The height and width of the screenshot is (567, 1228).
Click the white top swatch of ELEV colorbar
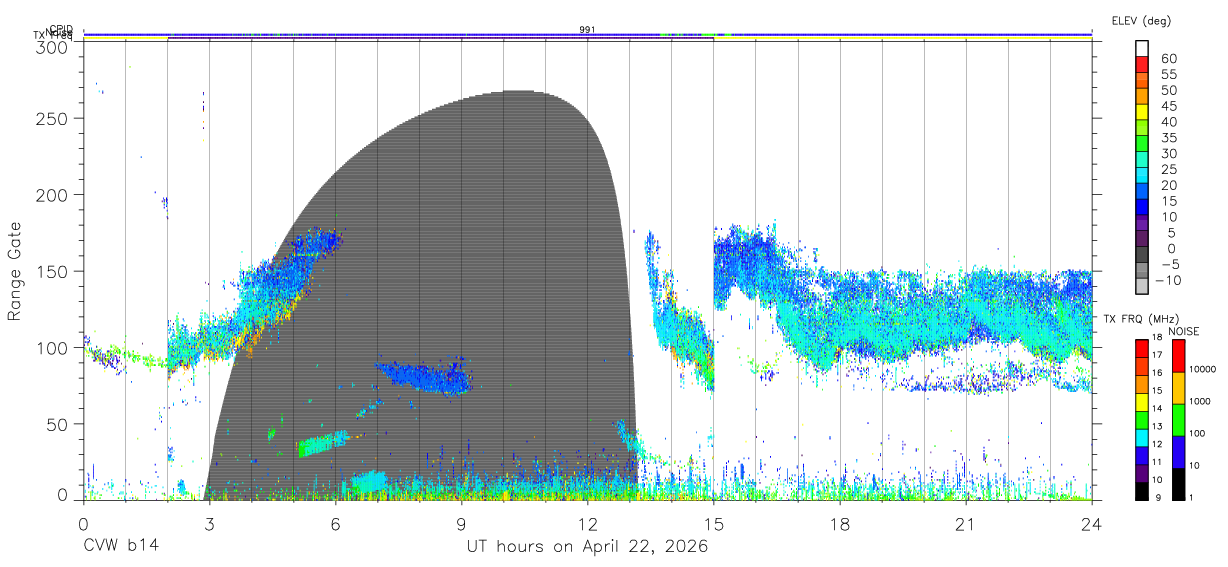[x=1142, y=47]
